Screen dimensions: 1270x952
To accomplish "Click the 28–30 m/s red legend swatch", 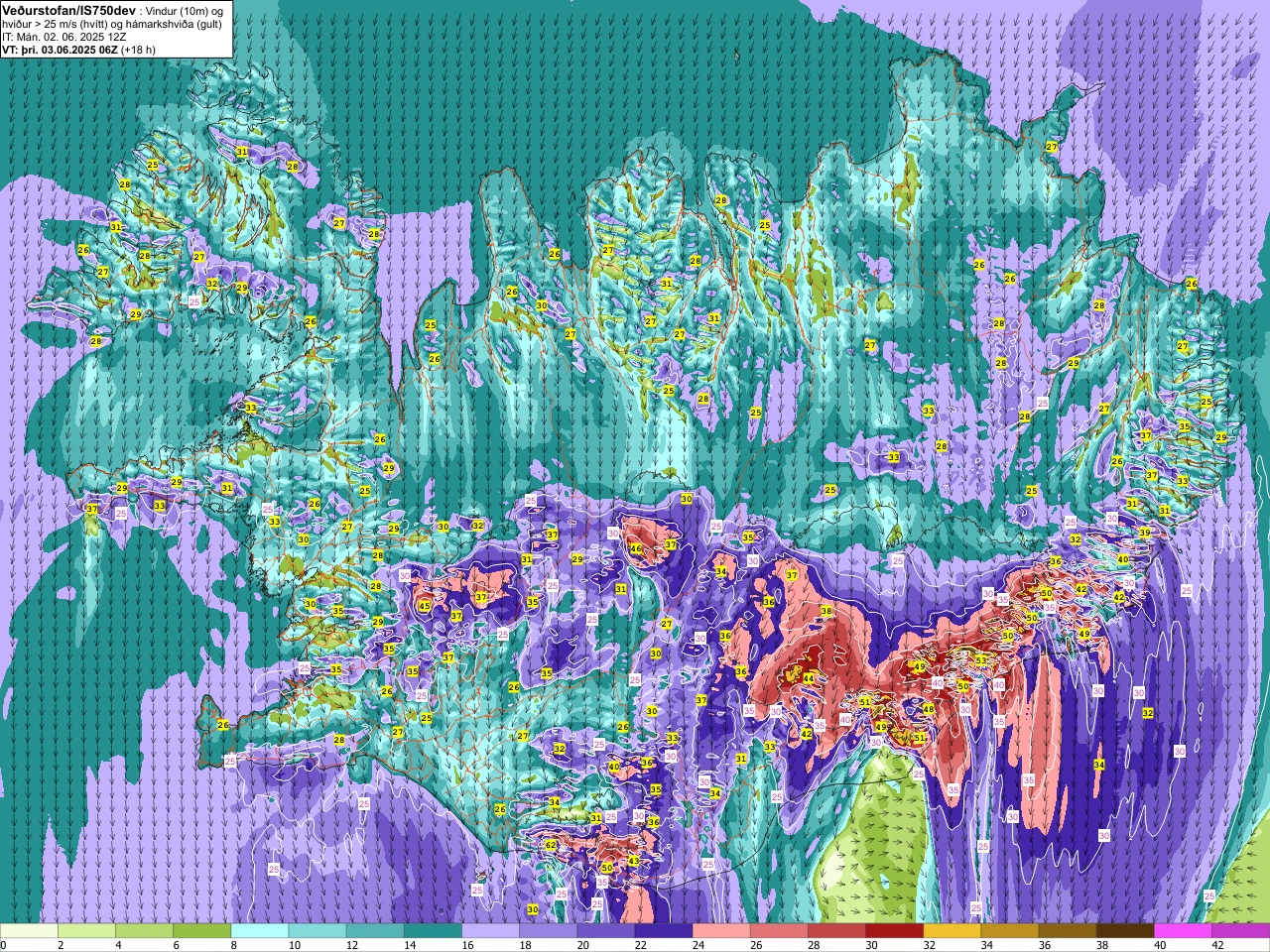I will point(837,931).
